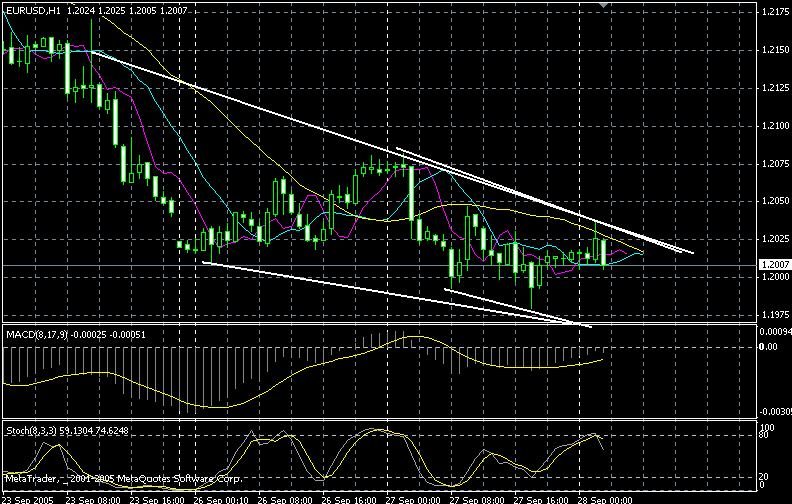Click the 27 Sep 00:00 time label

click(413, 500)
